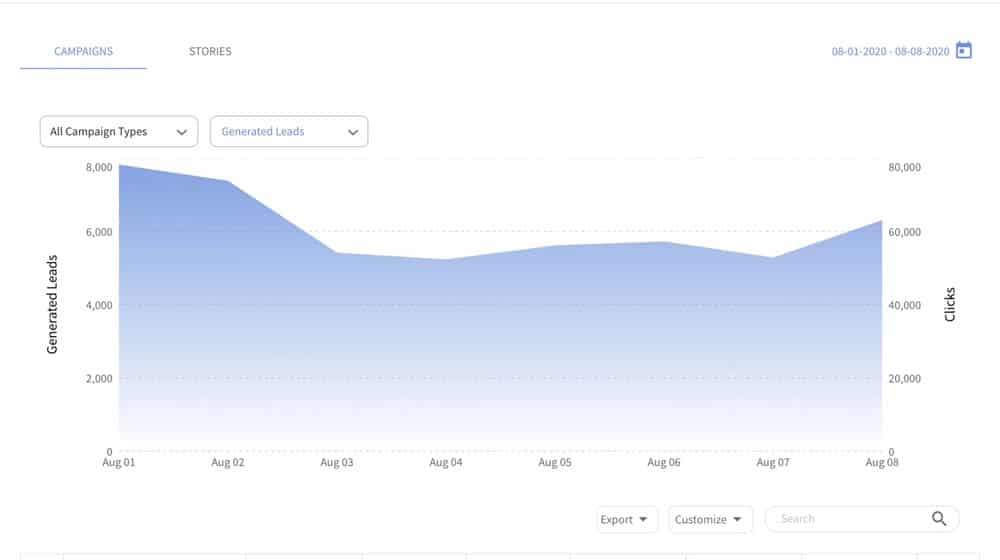The height and width of the screenshot is (560, 1000).
Task: Click the Aug 03 data point on the chart
Action: (x=337, y=253)
